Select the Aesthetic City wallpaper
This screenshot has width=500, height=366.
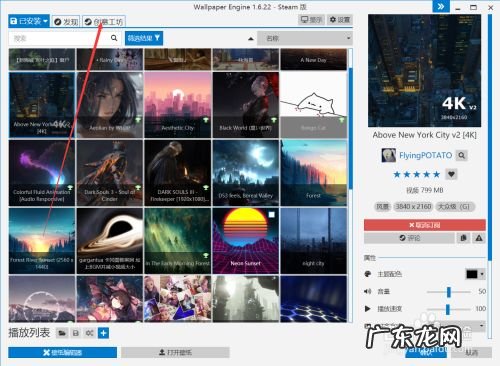178,105
